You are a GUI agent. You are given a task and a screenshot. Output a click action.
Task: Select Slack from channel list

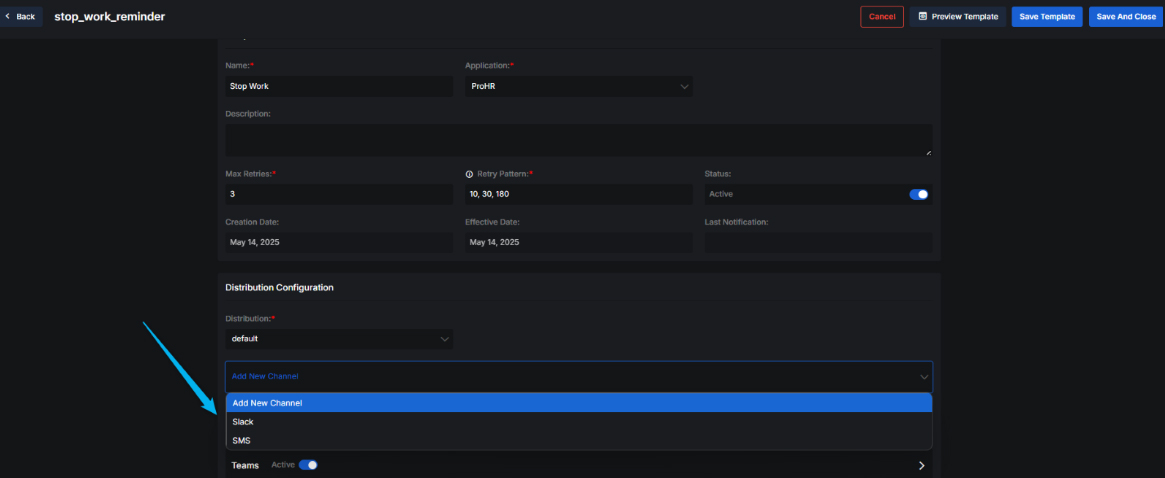point(243,422)
